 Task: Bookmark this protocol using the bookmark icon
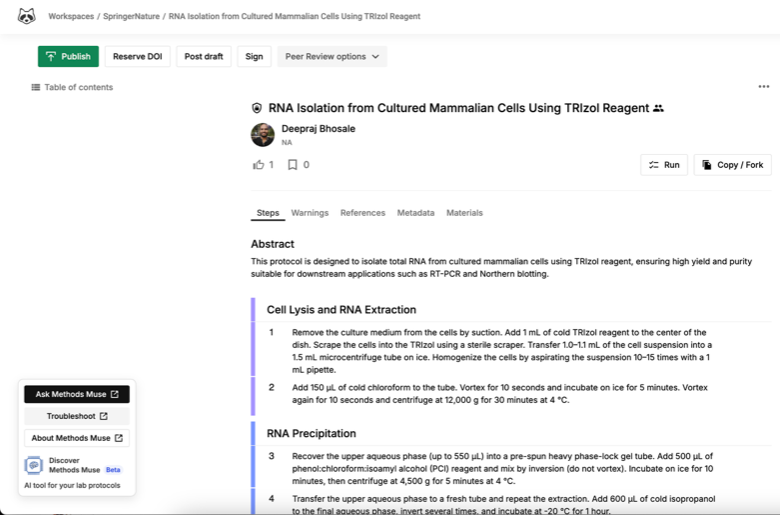(x=293, y=165)
